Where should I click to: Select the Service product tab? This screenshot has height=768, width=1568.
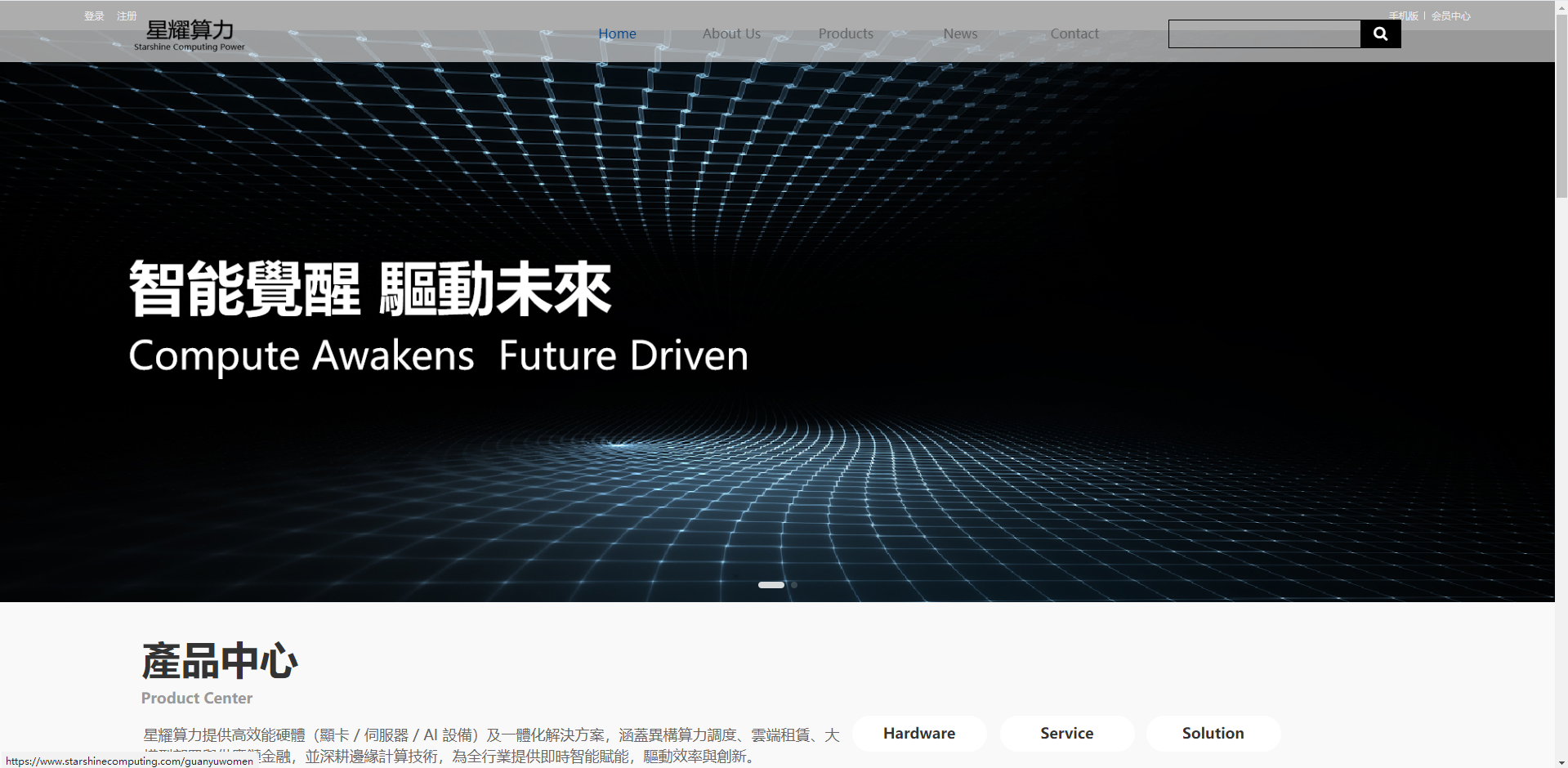click(1066, 733)
